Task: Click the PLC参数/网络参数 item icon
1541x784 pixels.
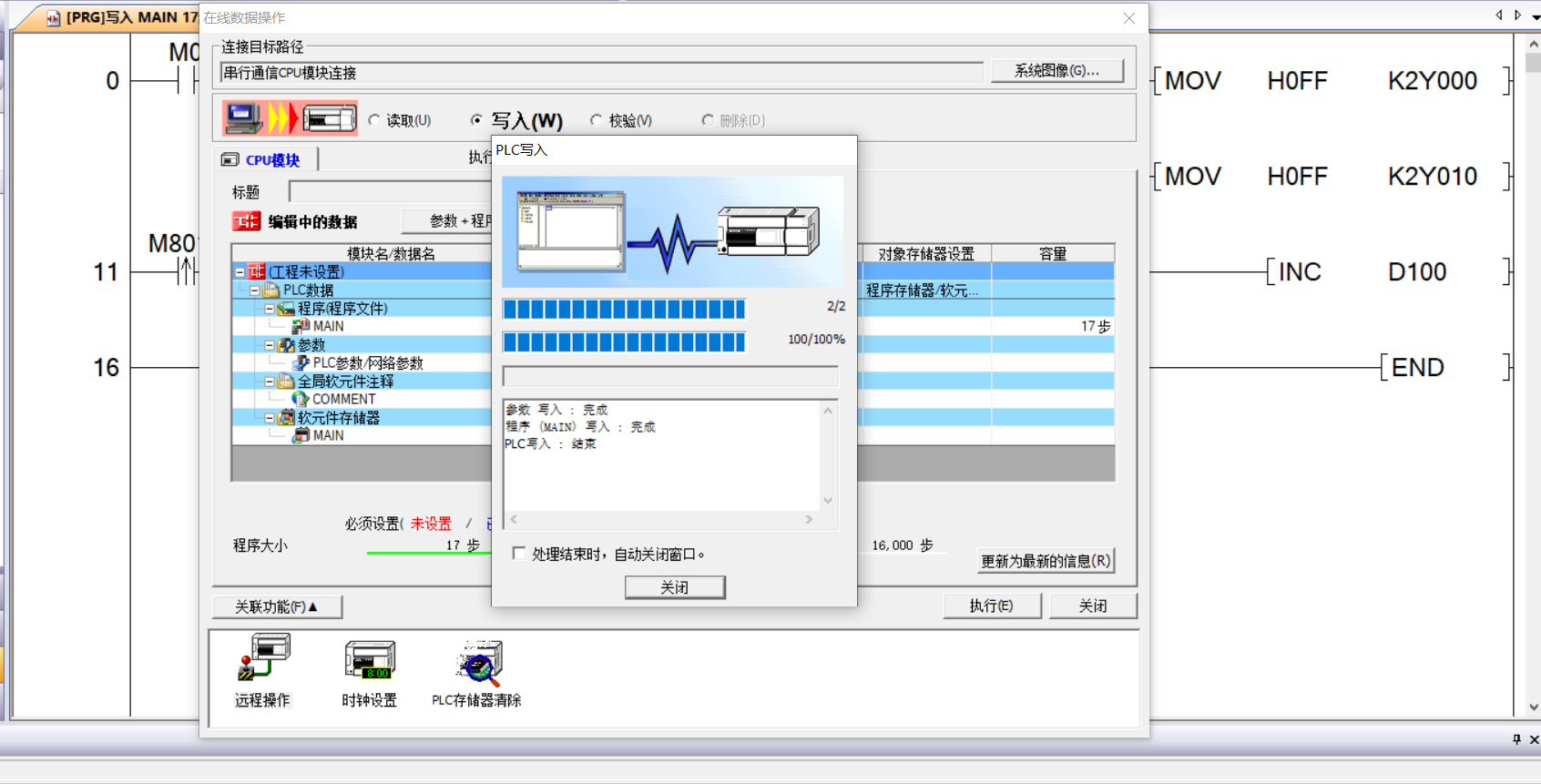Action: (x=301, y=362)
